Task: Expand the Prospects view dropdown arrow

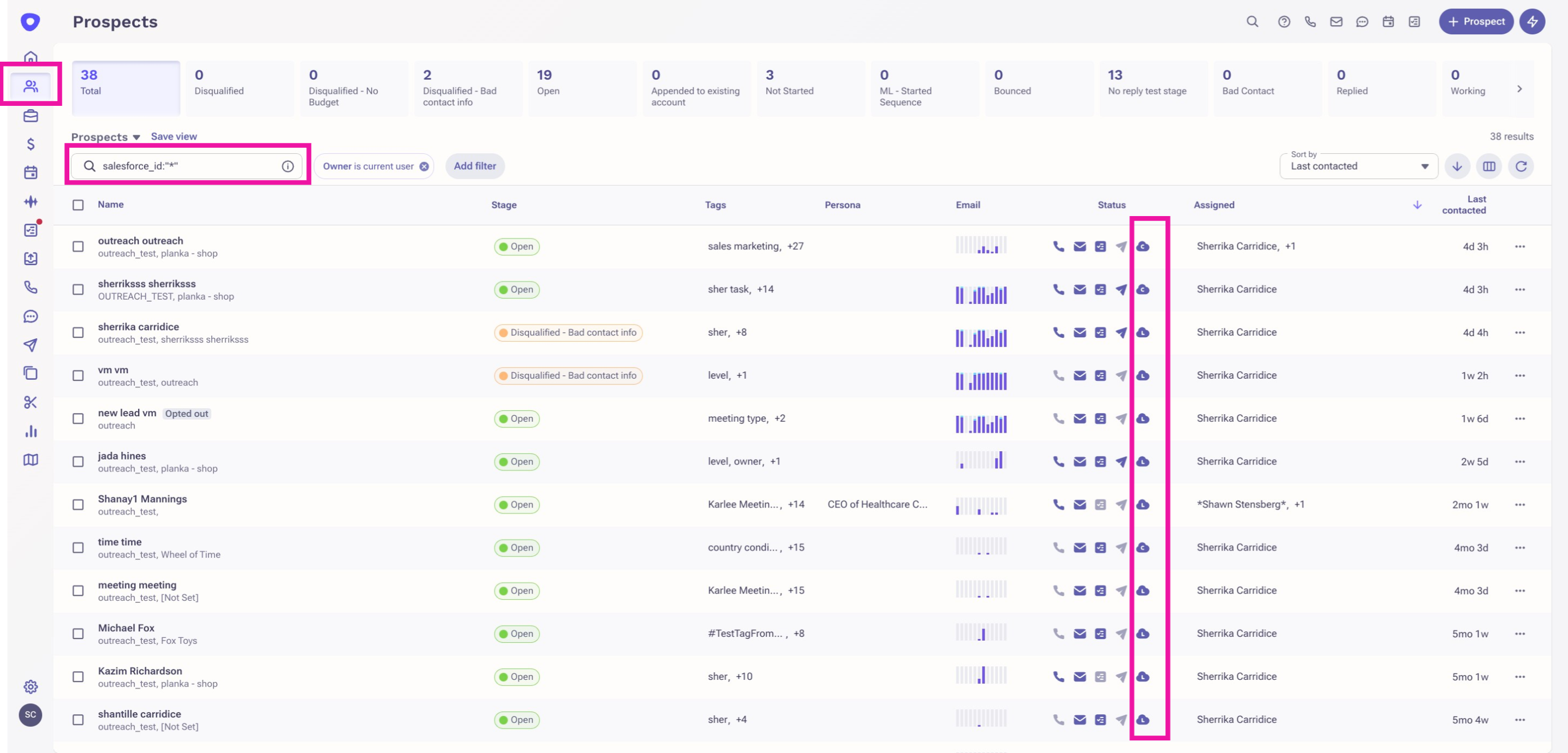Action: [x=136, y=138]
